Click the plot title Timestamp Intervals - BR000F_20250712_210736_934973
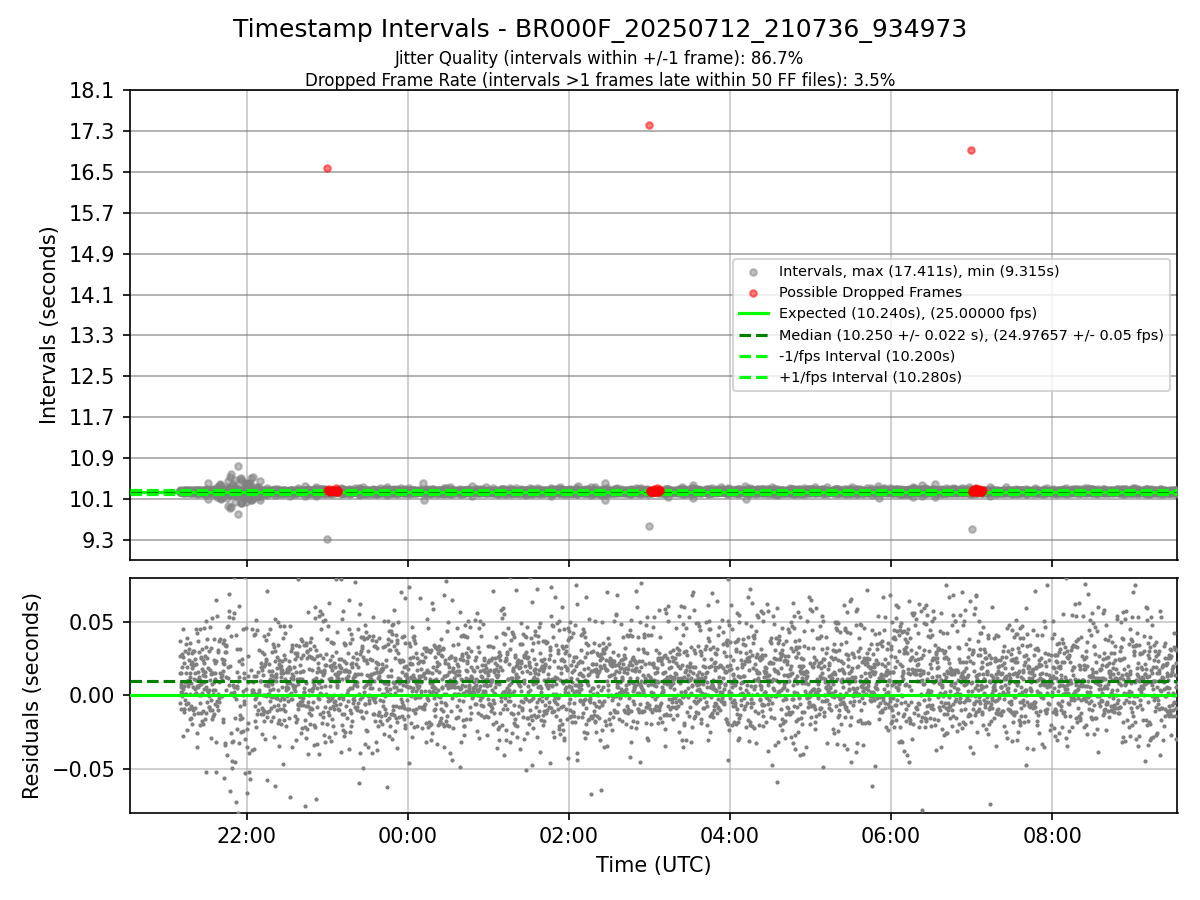 (x=600, y=29)
